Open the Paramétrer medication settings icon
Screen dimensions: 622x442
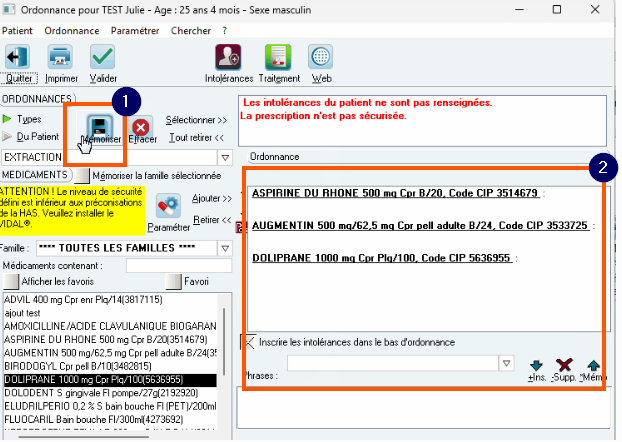coord(168,206)
